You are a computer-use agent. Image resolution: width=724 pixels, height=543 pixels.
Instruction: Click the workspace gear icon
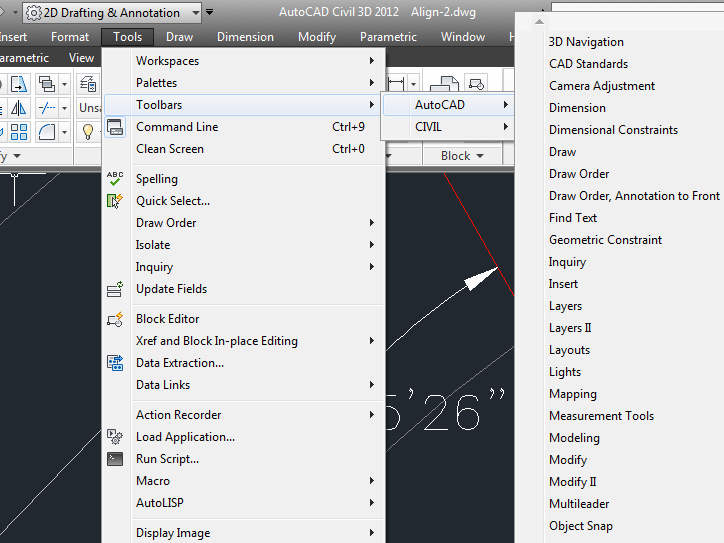click(34, 12)
